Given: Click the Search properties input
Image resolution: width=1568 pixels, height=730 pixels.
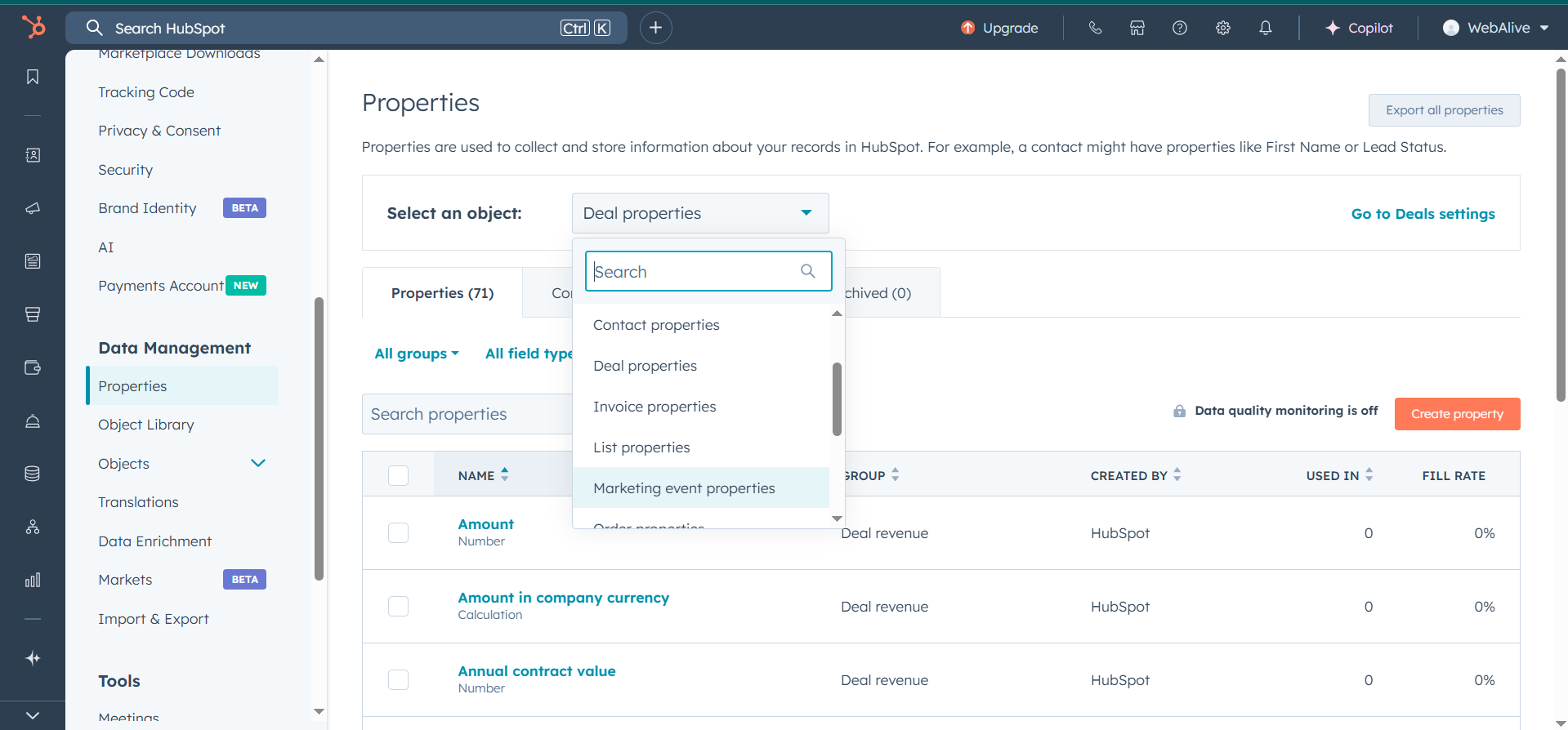Looking at the screenshot, I should coord(467,414).
